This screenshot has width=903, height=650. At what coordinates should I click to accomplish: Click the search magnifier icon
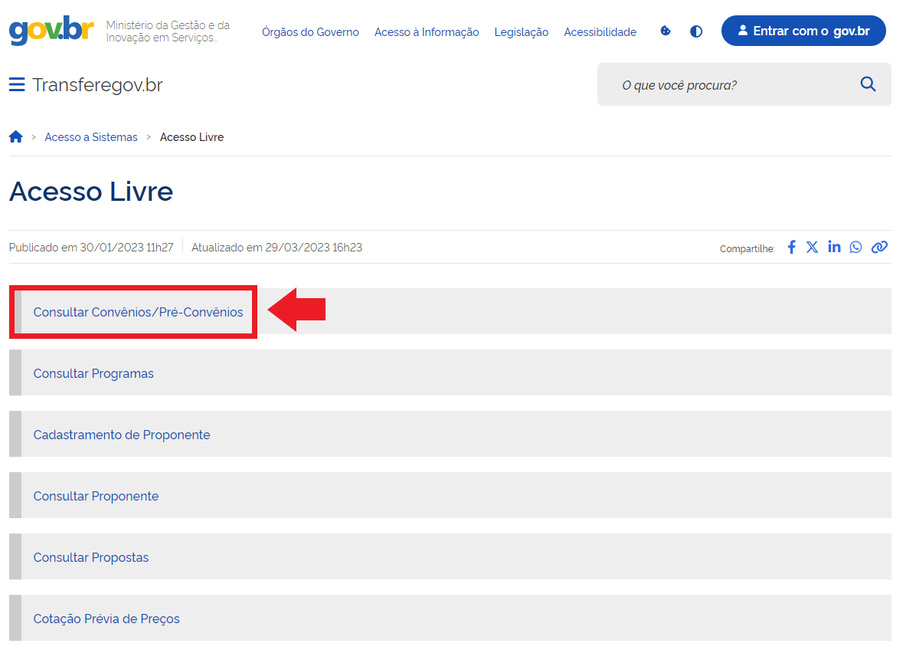(x=867, y=84)
